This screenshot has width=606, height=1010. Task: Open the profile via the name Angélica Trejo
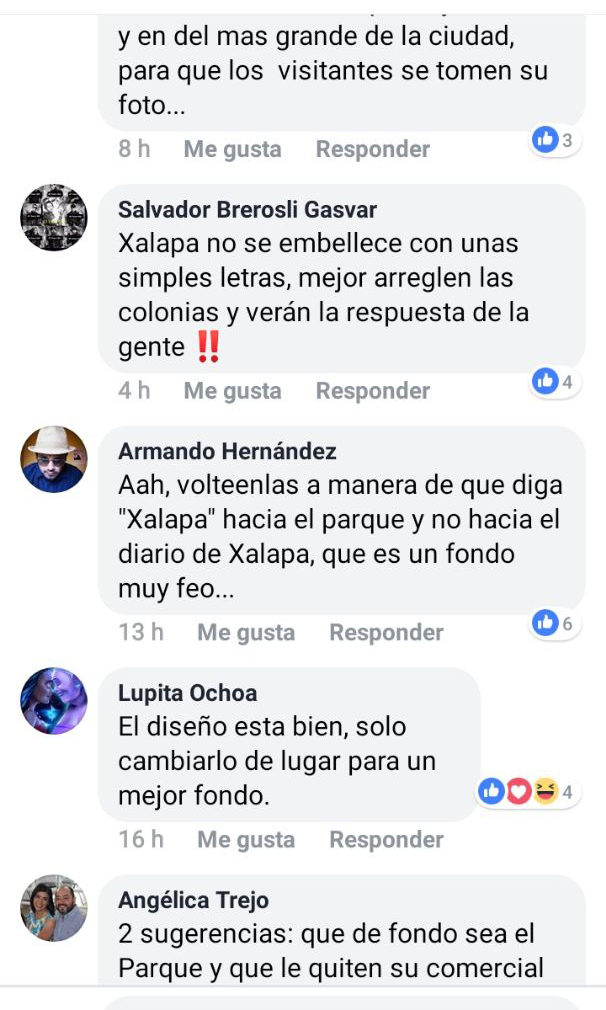pos(194,900)
